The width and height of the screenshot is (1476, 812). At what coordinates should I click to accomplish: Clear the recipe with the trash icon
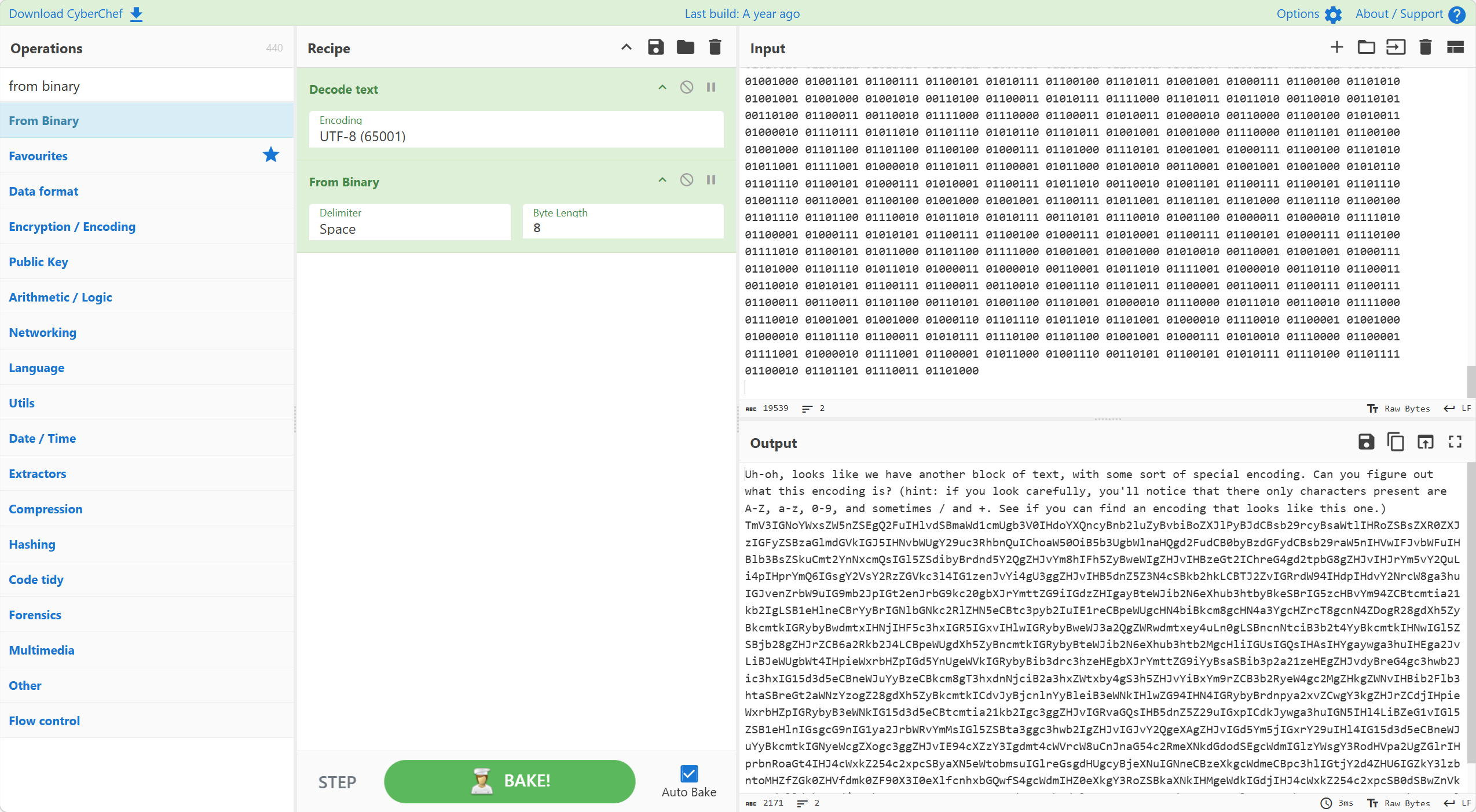click(715, 47)
